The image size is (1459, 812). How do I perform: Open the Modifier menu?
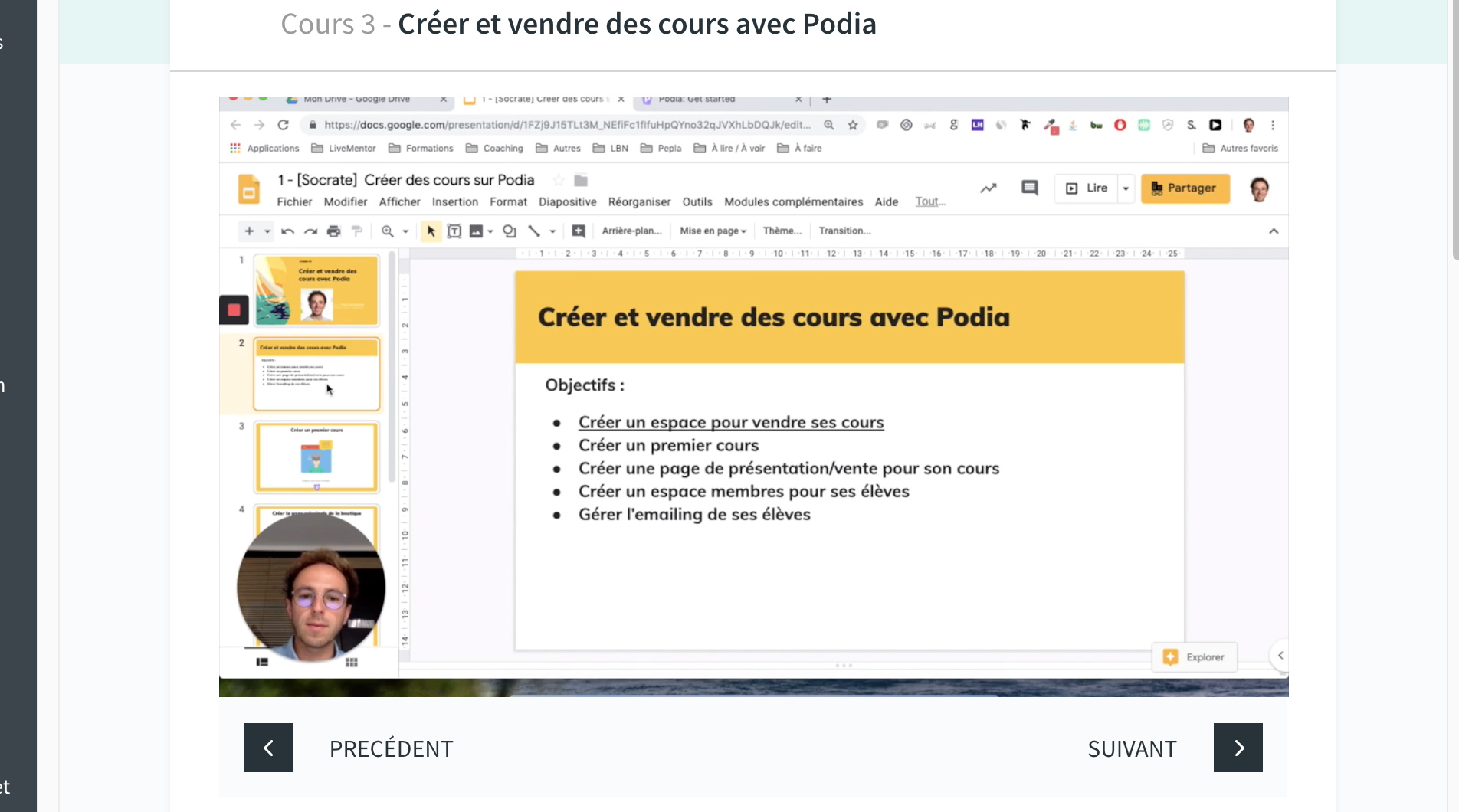346,201
